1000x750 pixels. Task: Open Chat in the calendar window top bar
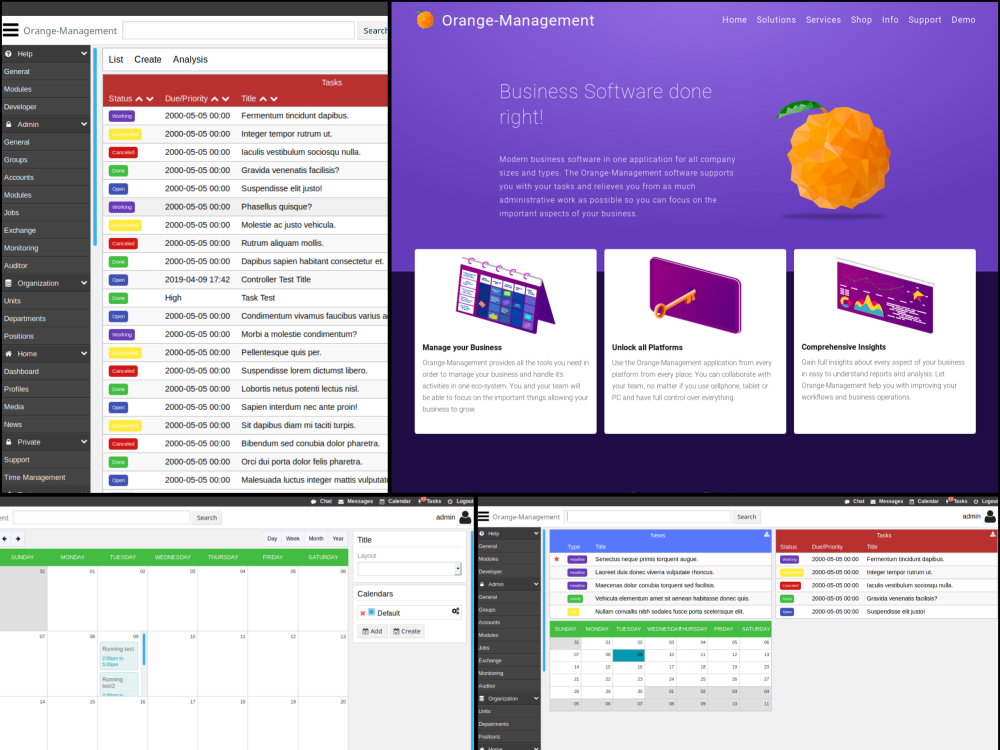click(x=321, y=501)
